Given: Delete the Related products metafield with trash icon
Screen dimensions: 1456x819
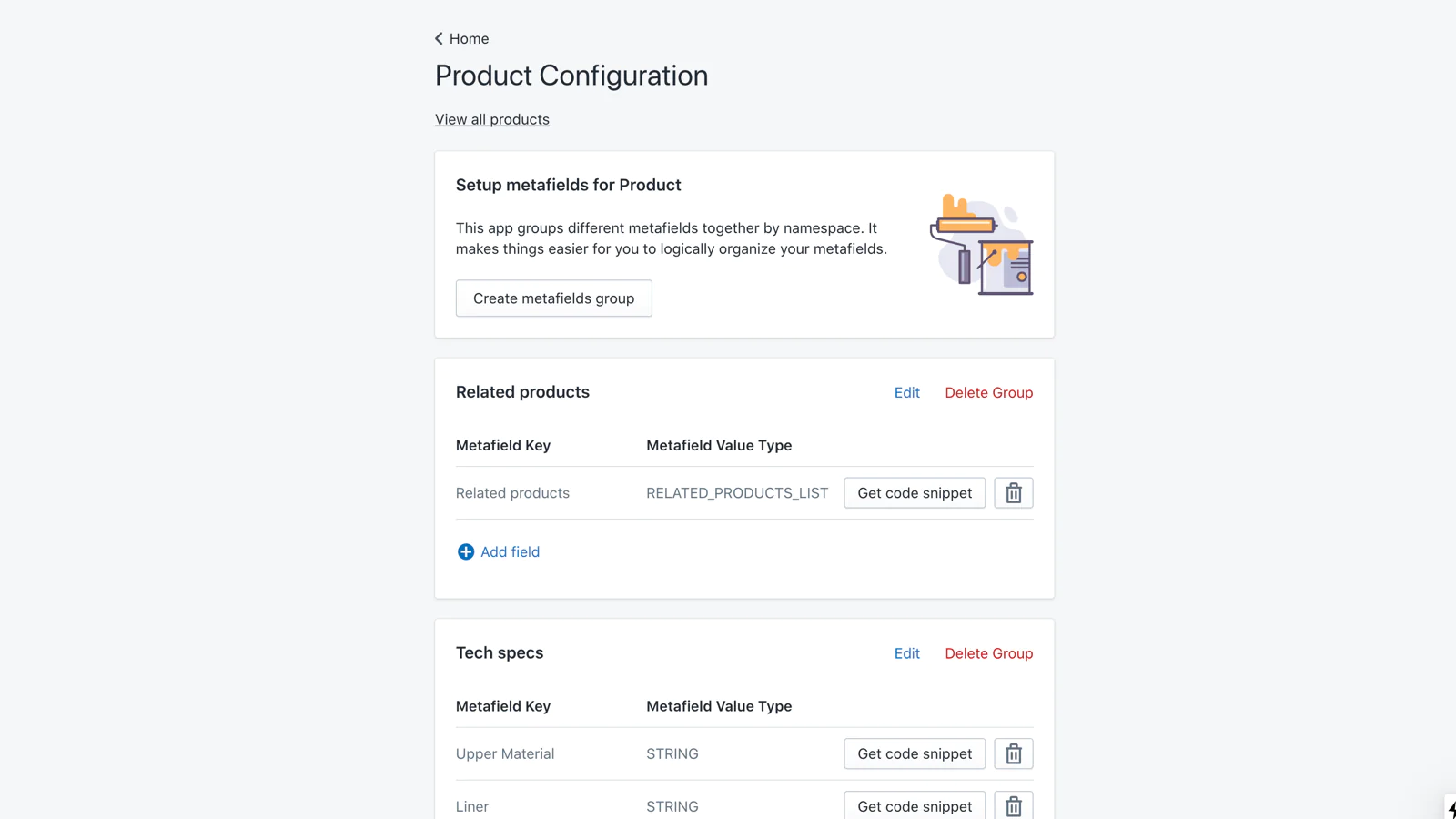Looking at the screenshot, I should [x=1013, y=493].
